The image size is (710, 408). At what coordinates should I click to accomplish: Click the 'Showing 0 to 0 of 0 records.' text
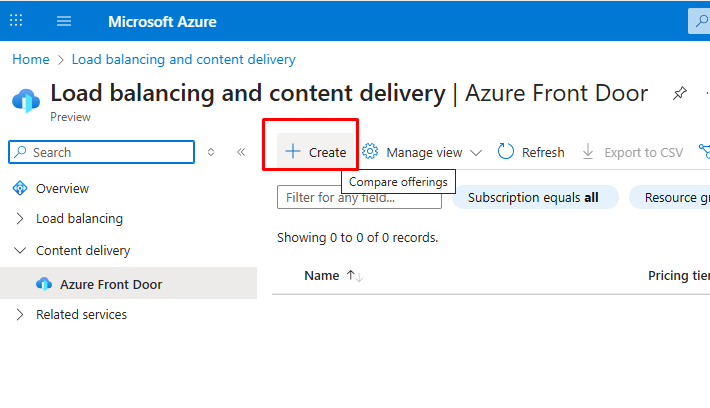(x=358, y=238)
